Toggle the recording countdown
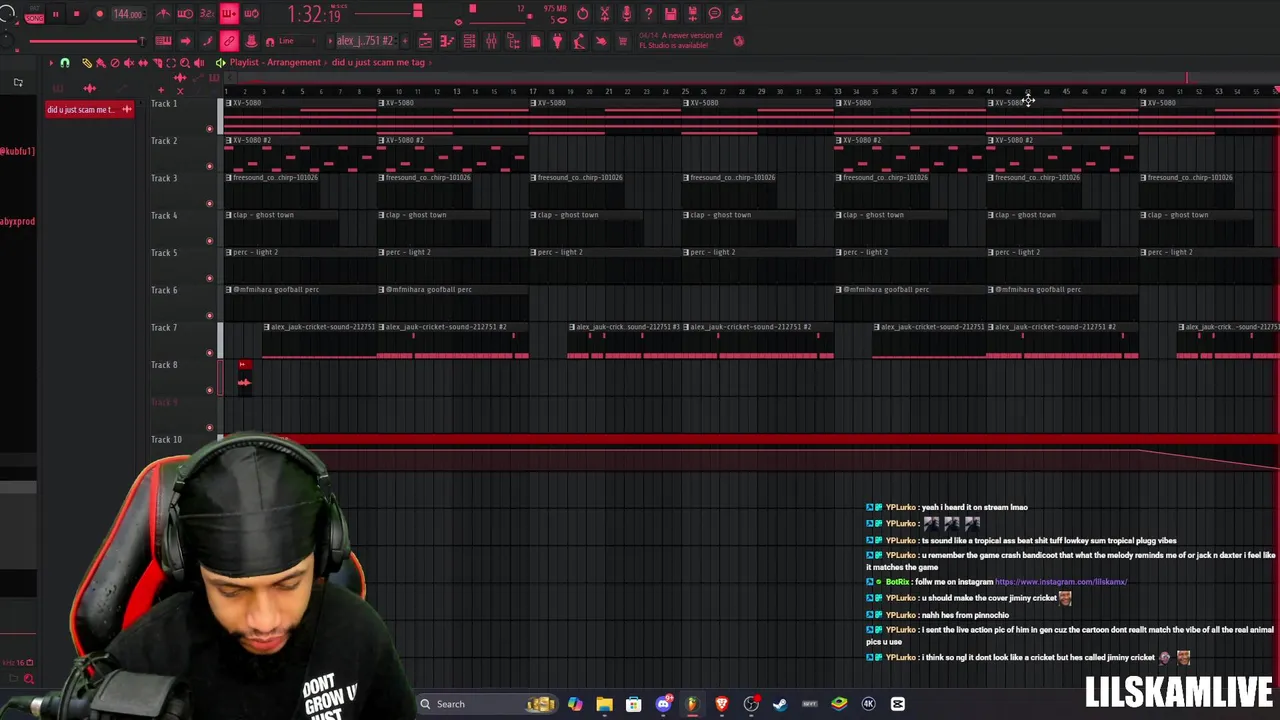 207,14
